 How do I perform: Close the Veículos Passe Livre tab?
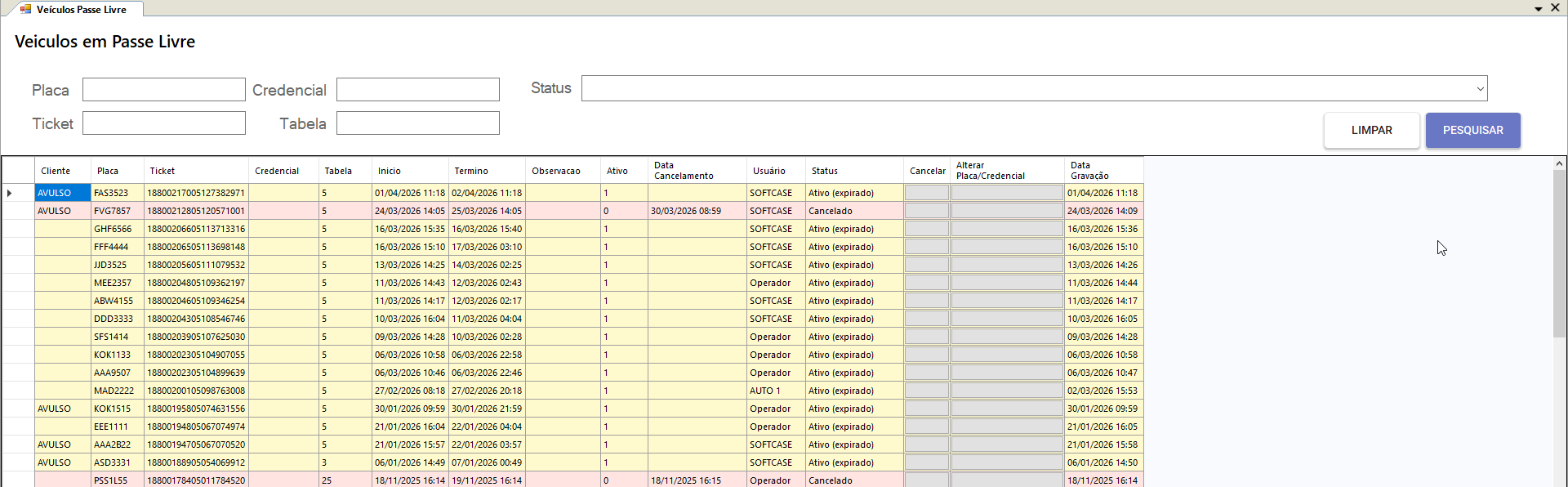tap(1555, 7)
